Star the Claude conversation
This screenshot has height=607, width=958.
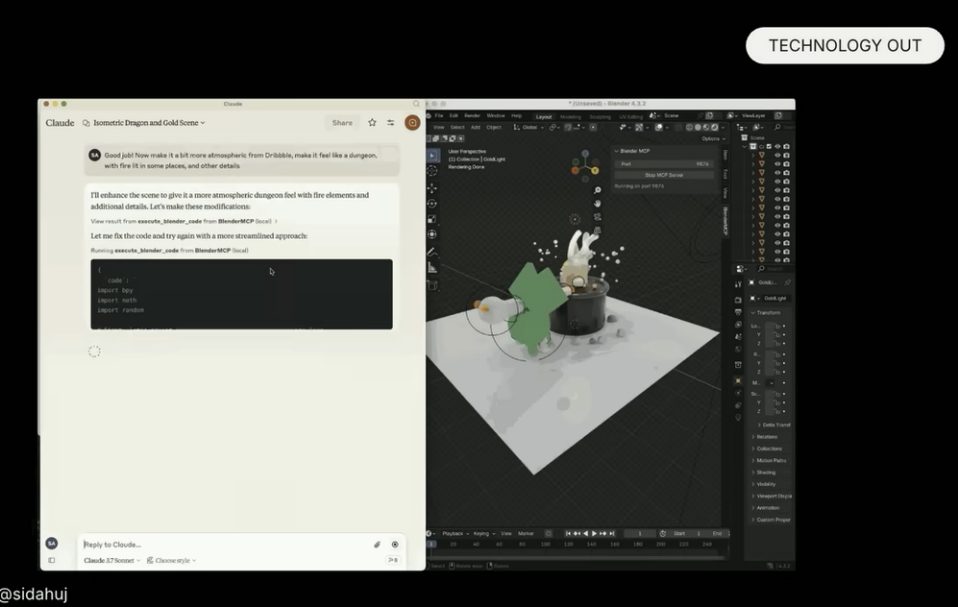pos(372,123)
